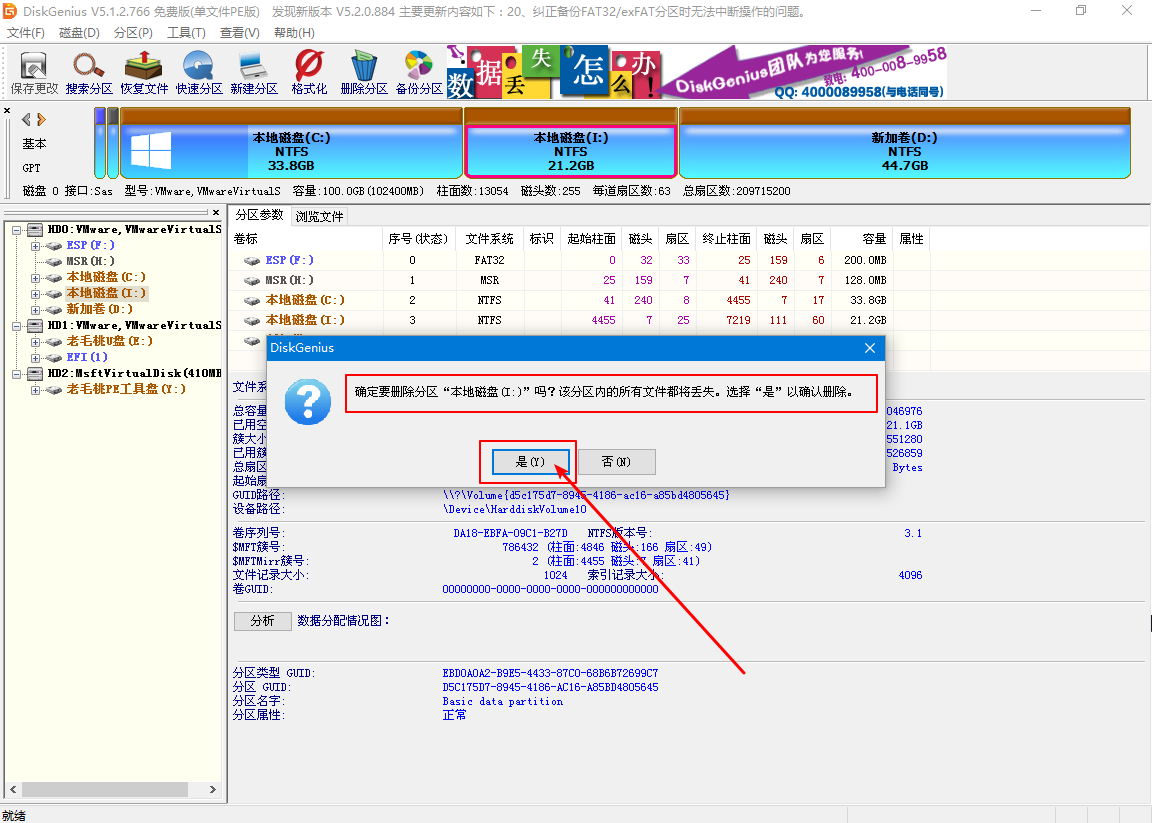Confirm deletion with 是(Y) button
The width and height of the screenshot is (1152, 823).
click(530, 461)
